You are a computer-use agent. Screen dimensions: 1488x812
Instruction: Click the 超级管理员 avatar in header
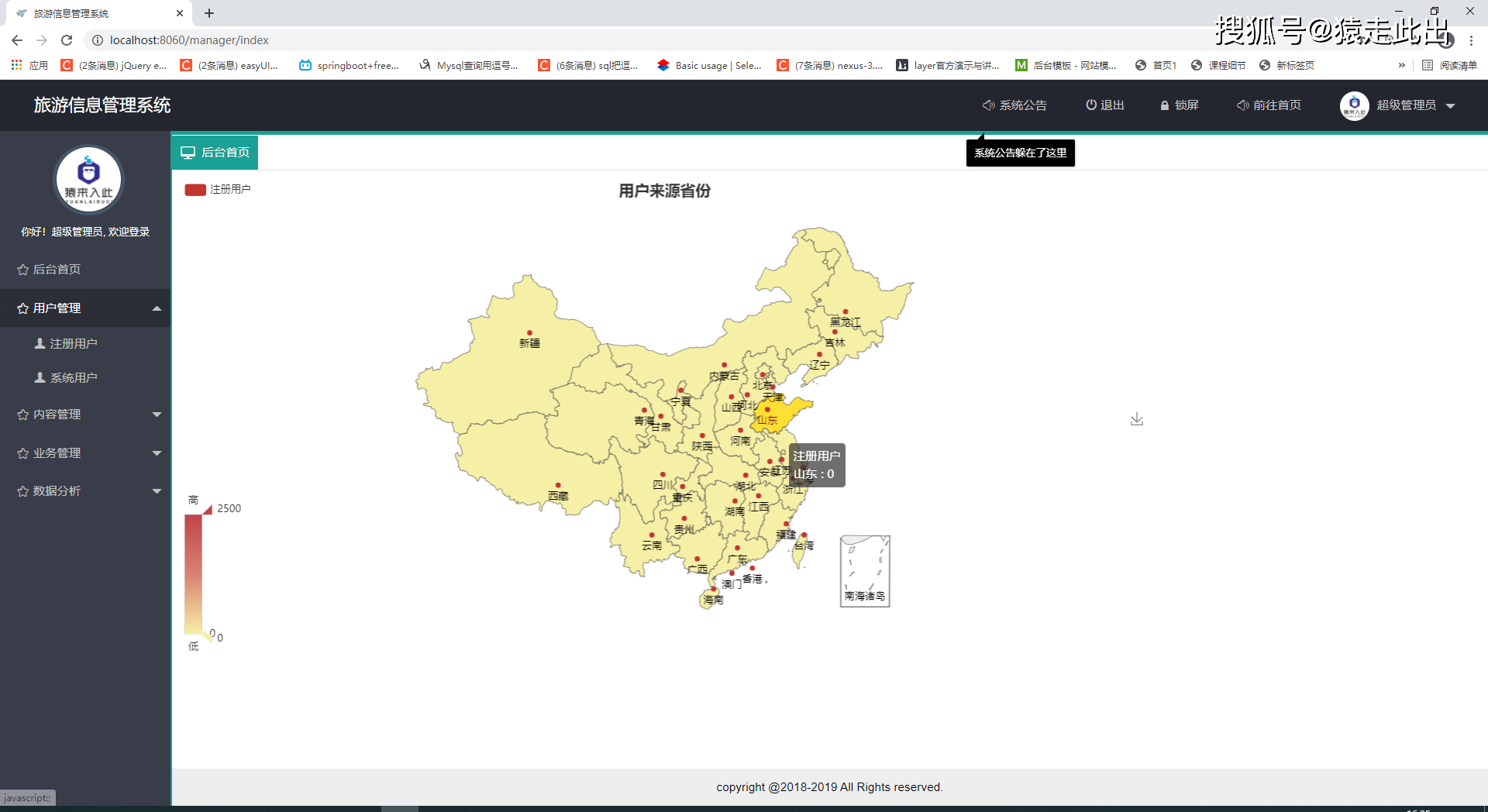click(1354, 105)
